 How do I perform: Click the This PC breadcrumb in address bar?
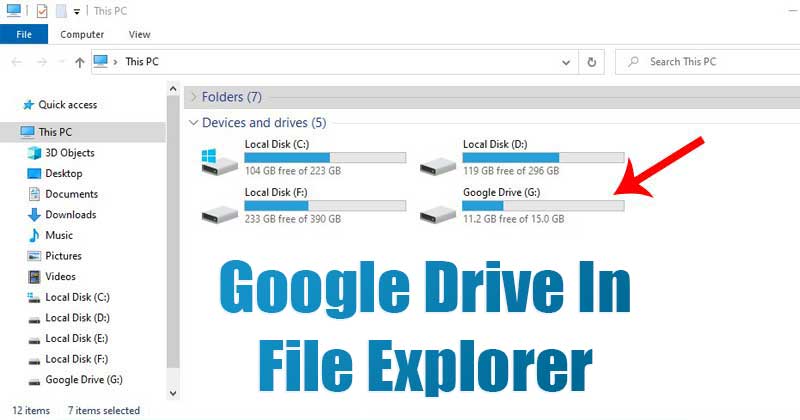click(142, 61)
